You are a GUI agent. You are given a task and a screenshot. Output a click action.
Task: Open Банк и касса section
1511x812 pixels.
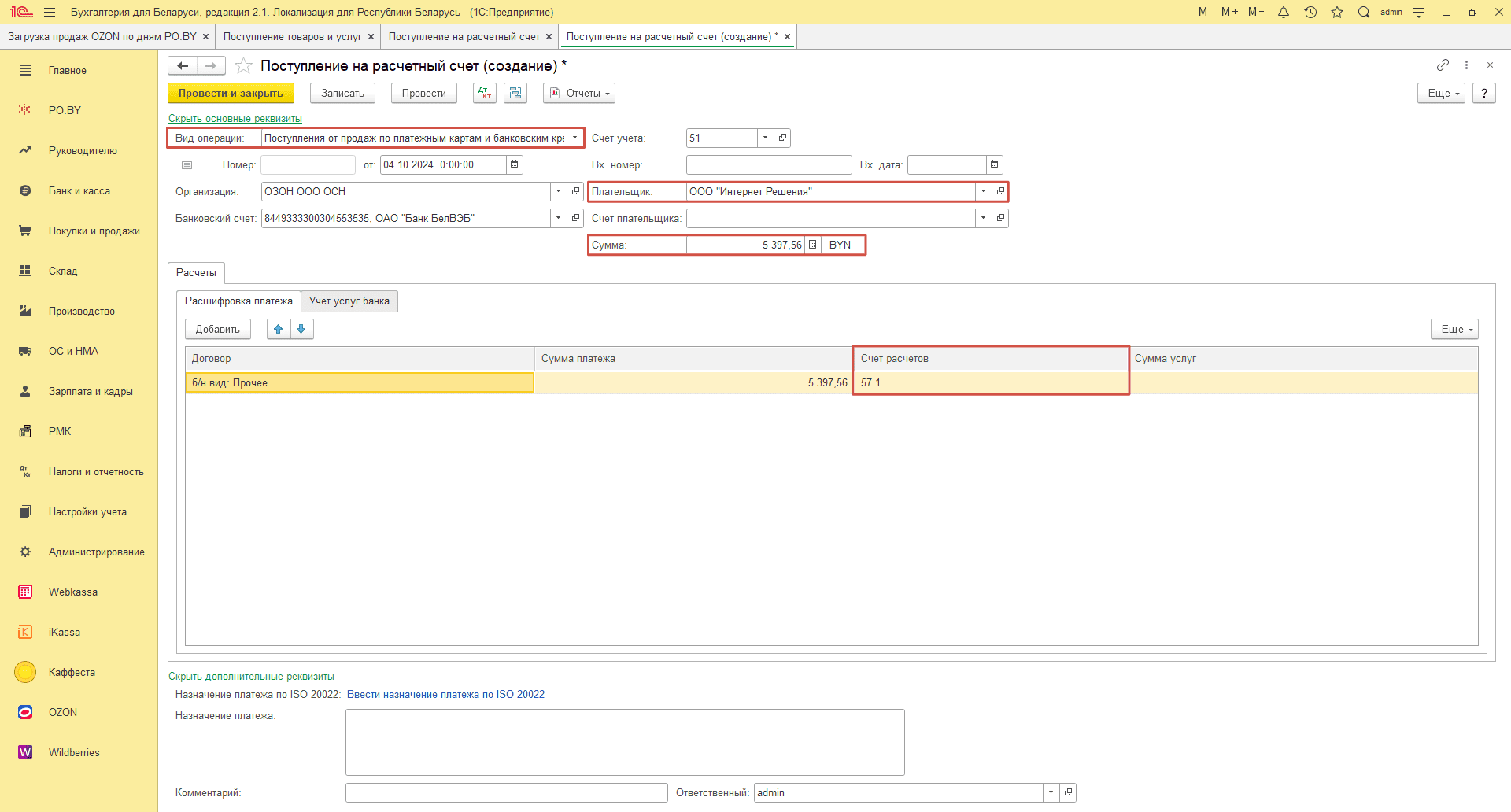(79, 190)
